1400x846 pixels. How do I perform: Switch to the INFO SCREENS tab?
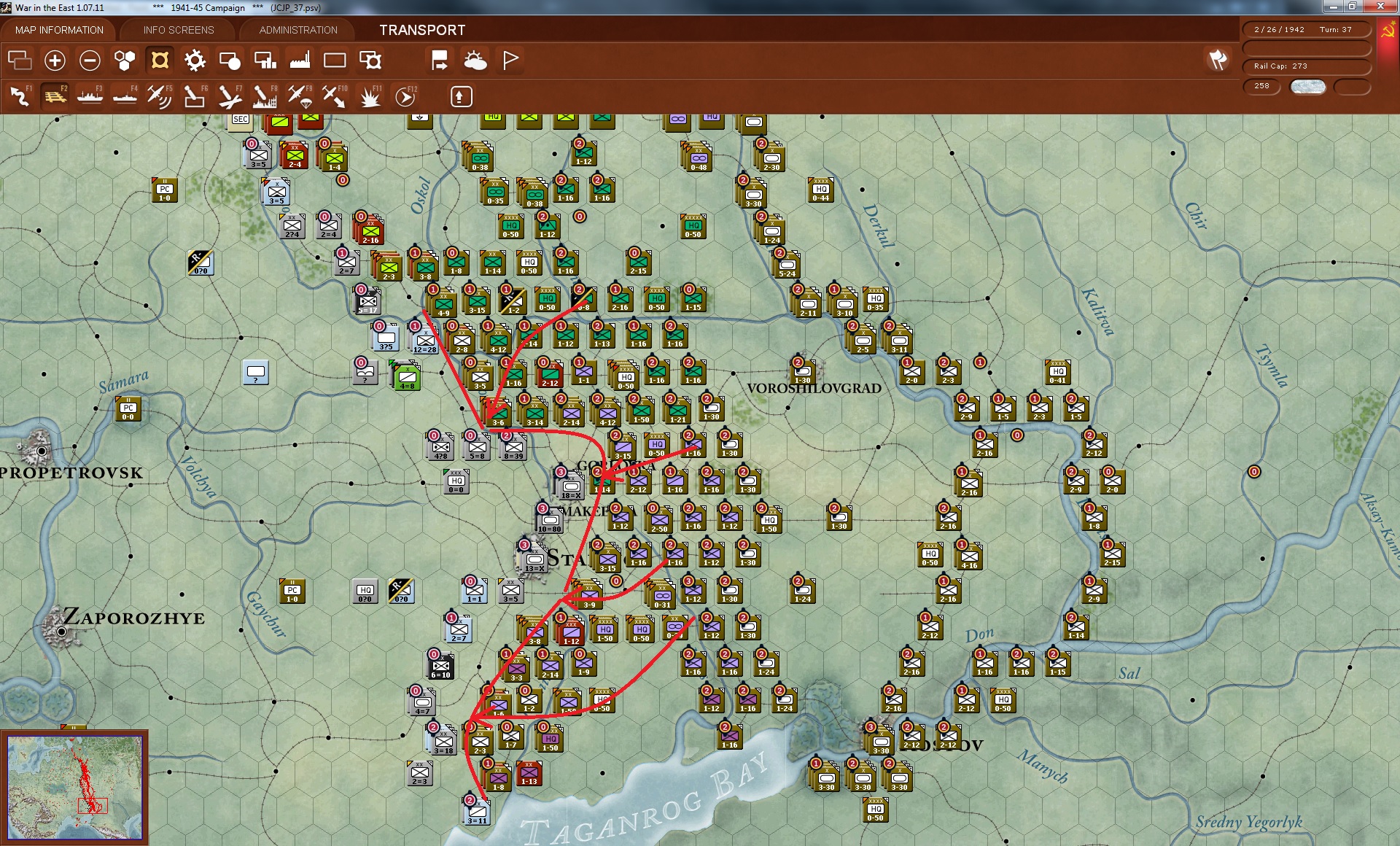pos(179,30)
